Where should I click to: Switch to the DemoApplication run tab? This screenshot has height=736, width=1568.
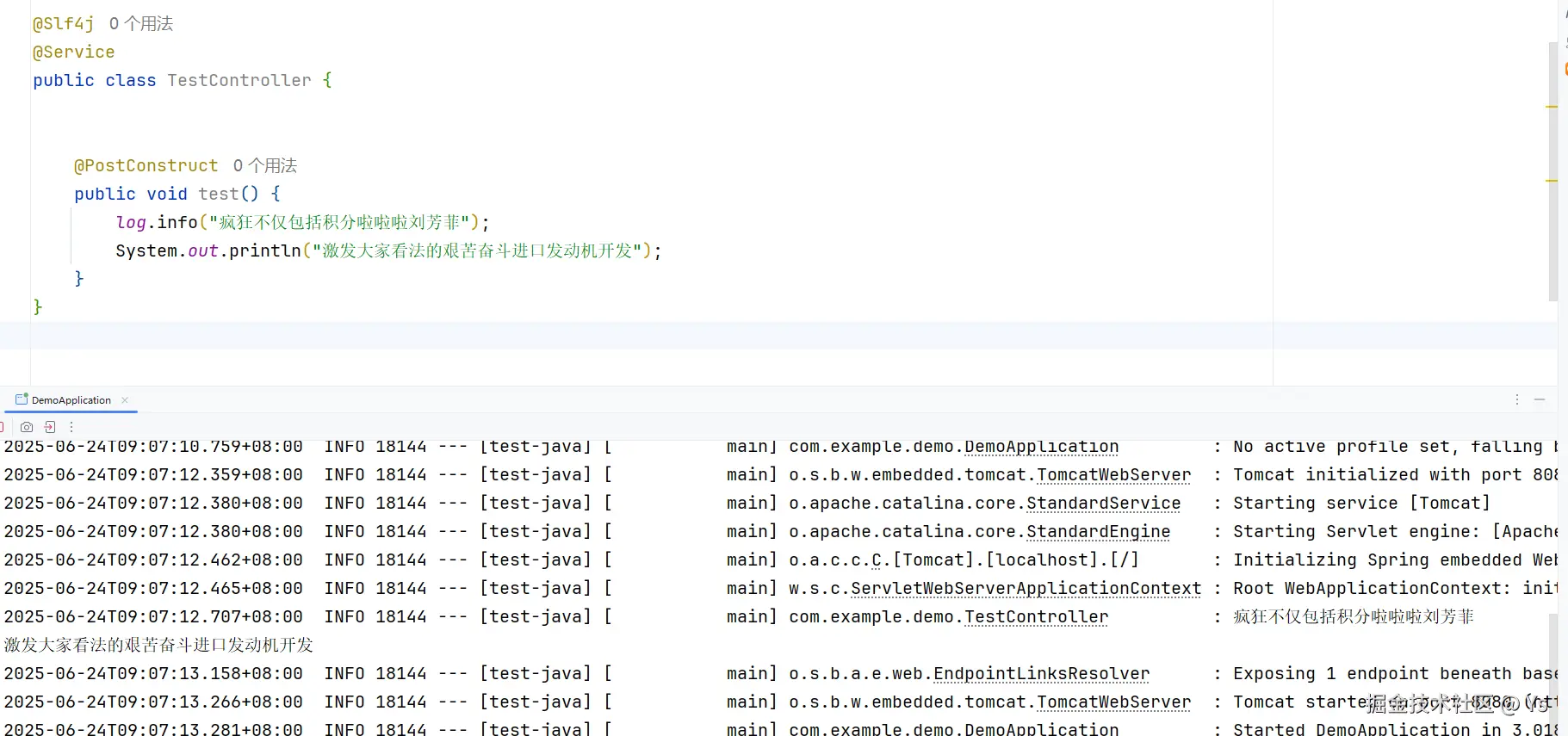(x=71, y=400)
